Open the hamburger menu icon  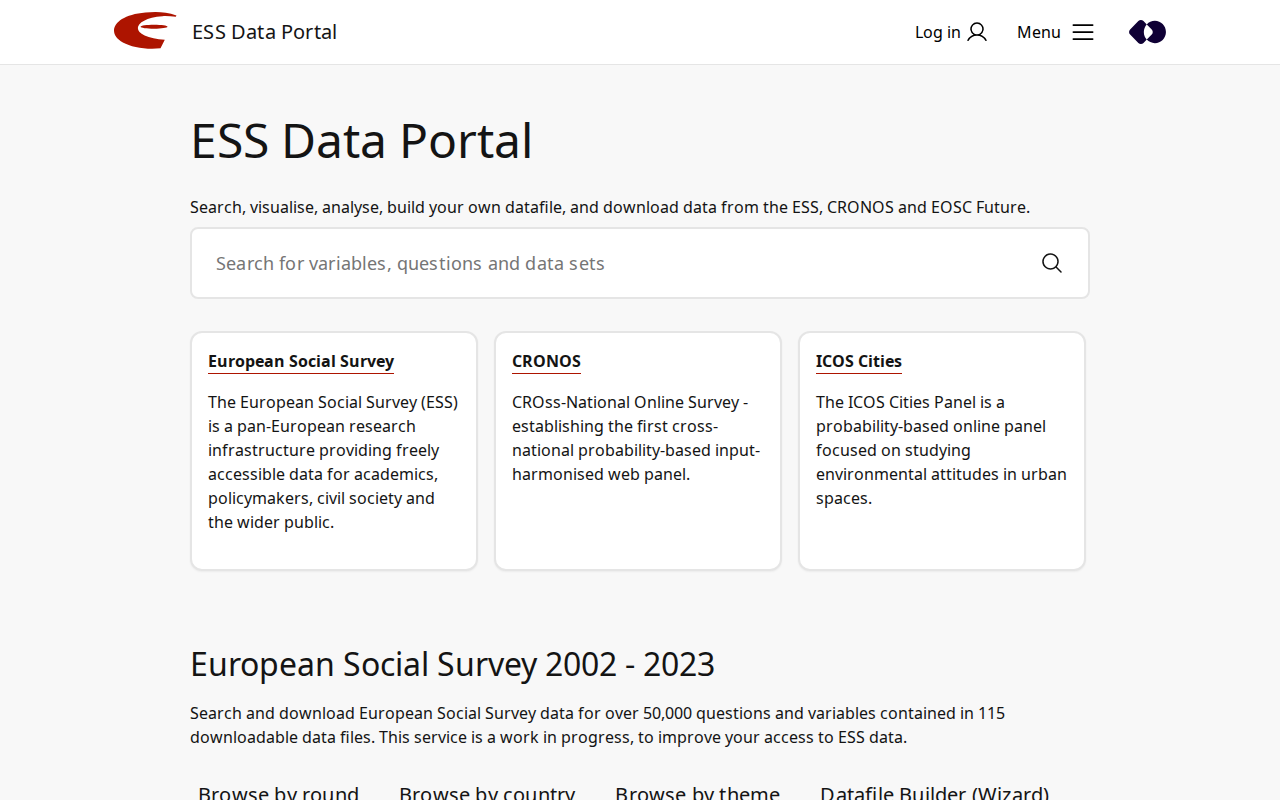coord(1083,32)
